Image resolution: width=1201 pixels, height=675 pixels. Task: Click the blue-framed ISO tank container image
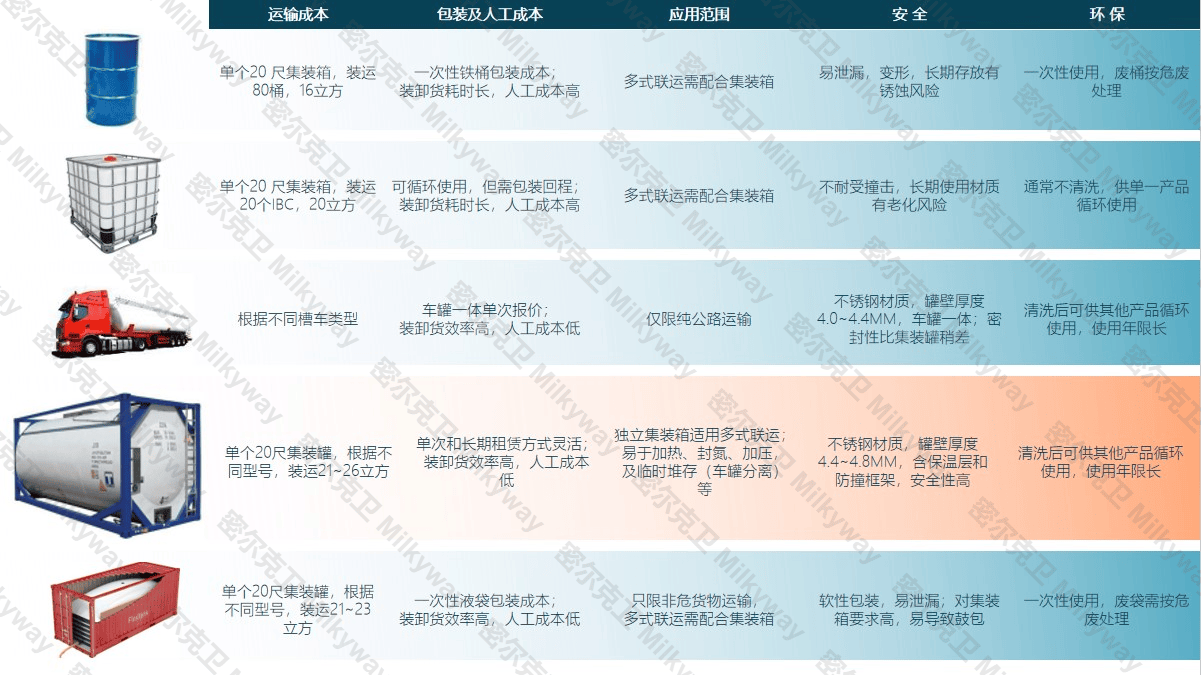tap(105, 466)
